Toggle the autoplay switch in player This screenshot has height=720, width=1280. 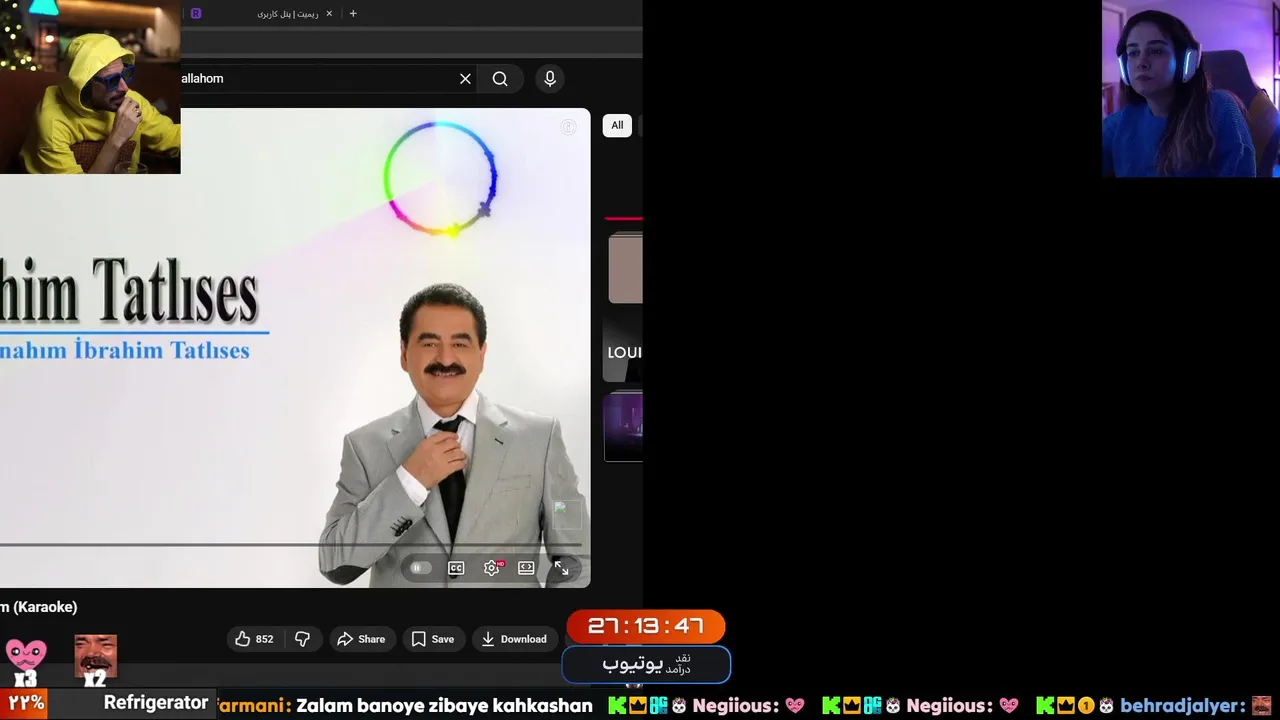point(420,568)
